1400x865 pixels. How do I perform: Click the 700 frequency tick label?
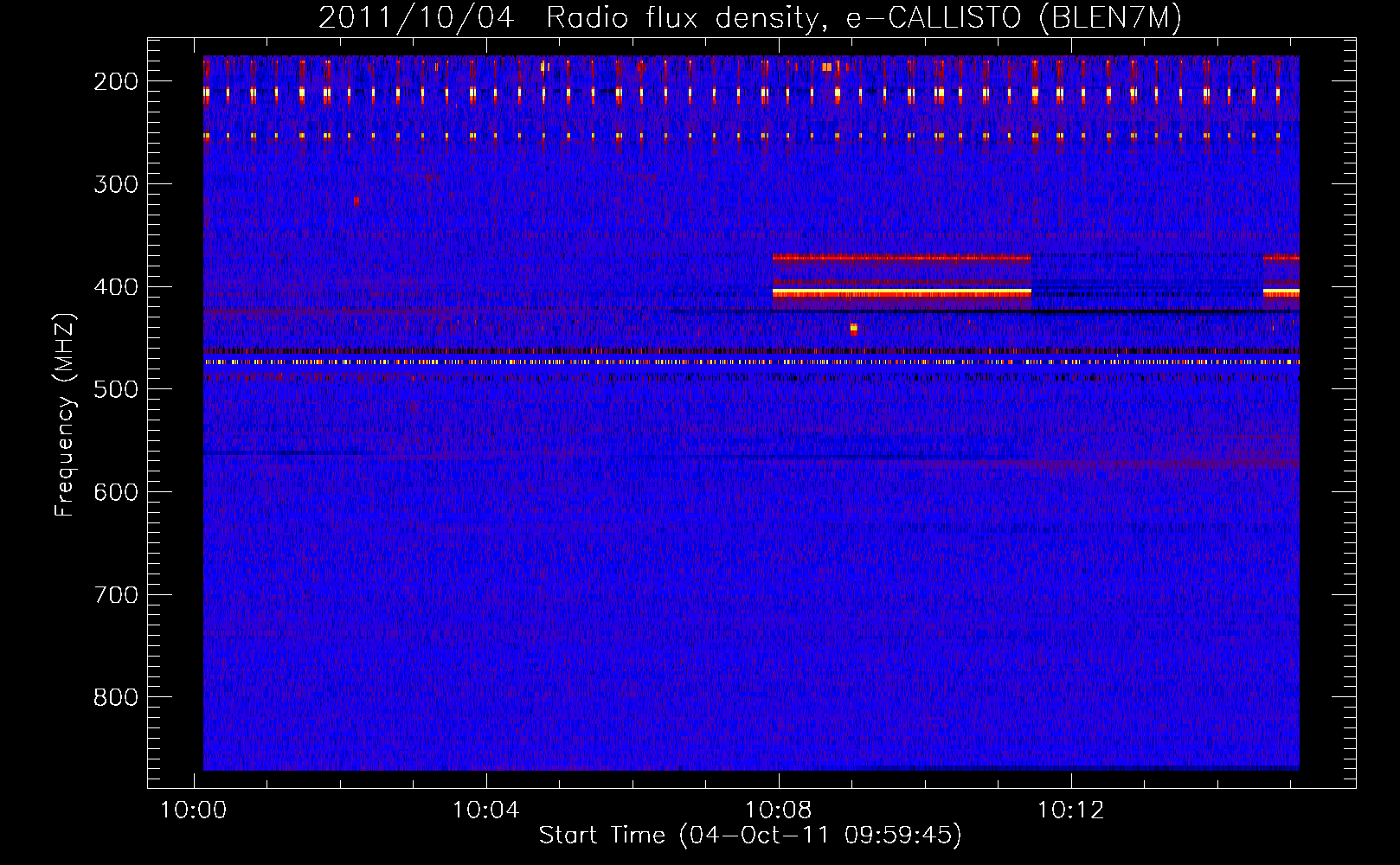pyautogui.click(x=116, y=595)
